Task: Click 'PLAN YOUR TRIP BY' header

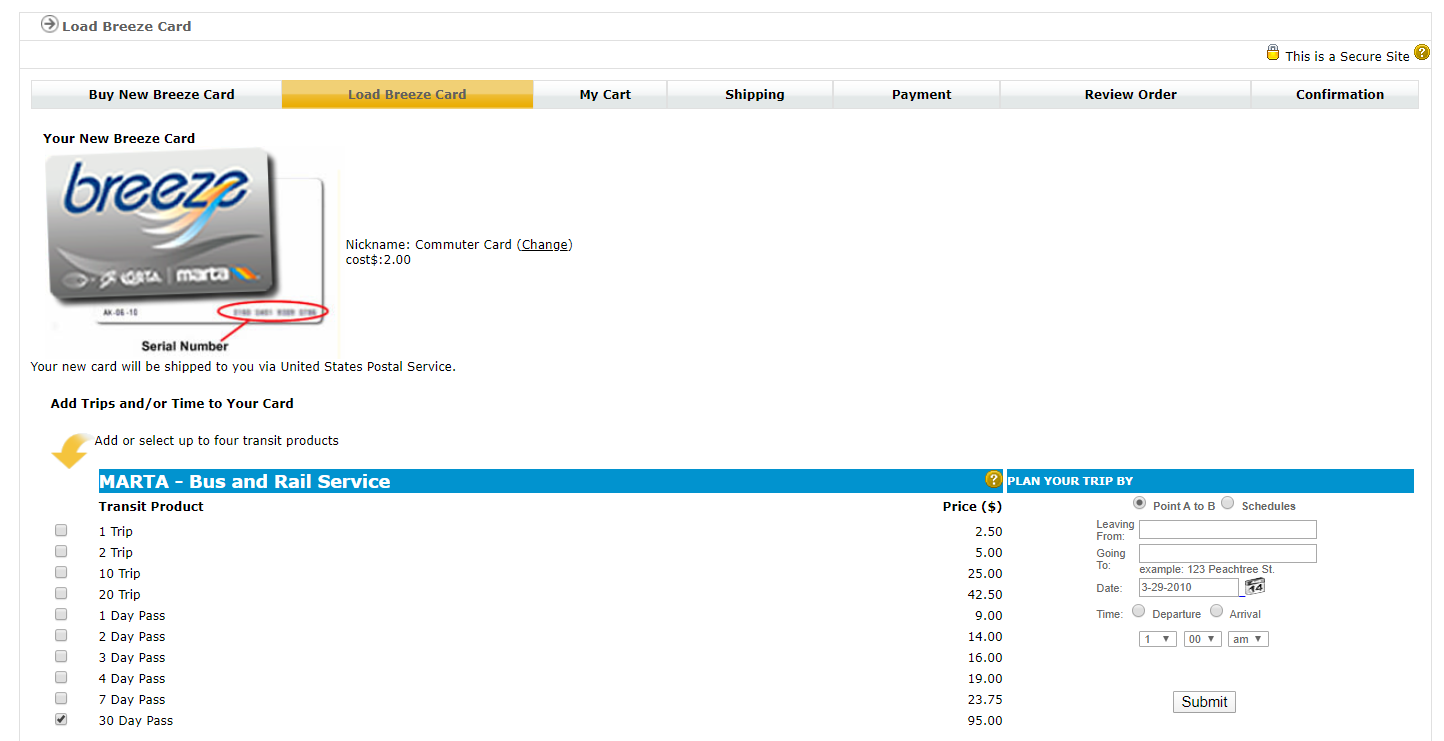Action: 1070,481
